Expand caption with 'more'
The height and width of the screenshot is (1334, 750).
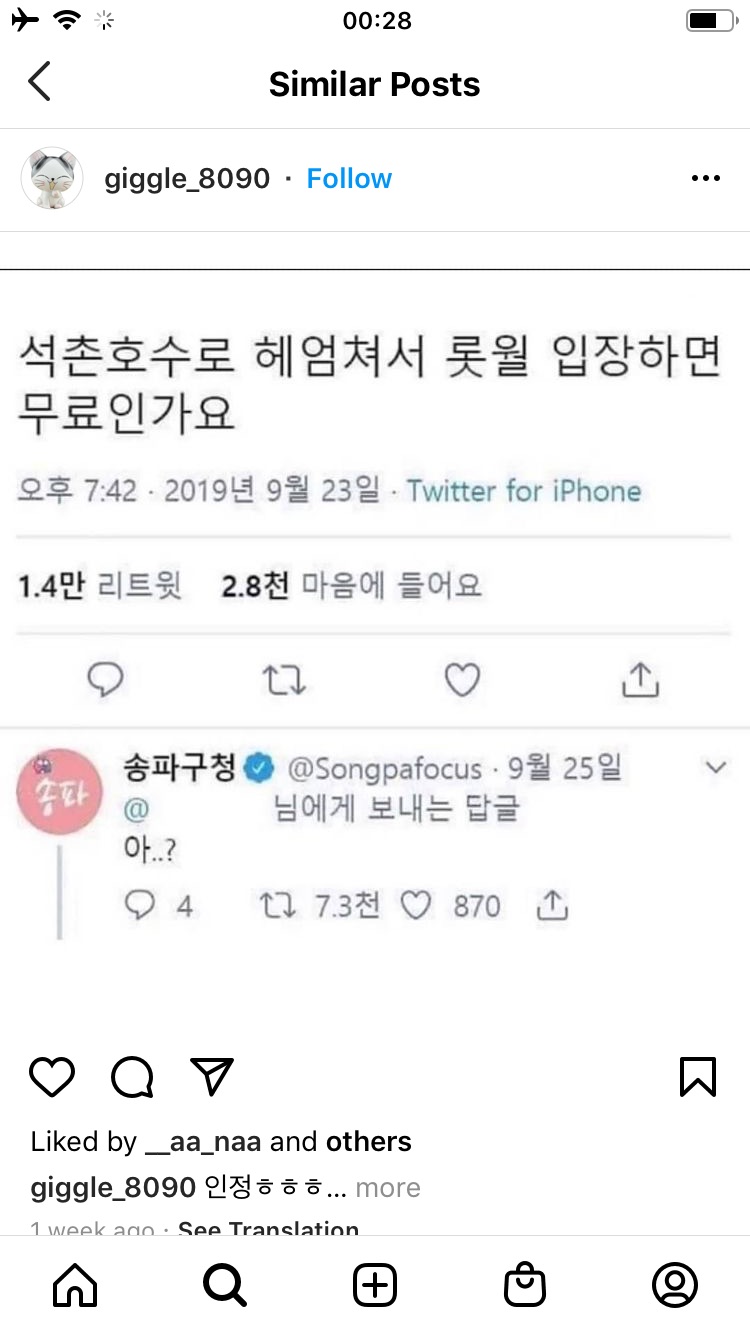[x=388, y=1188]
